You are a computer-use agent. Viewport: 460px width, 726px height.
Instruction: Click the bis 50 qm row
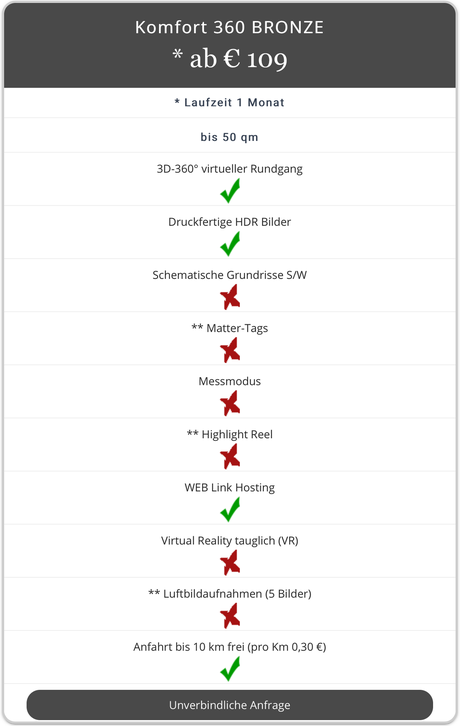coord(230,137)
